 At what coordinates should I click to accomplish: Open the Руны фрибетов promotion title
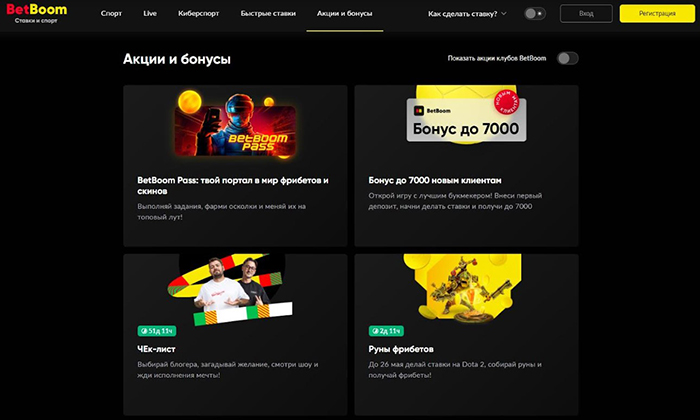coord(401,349)
